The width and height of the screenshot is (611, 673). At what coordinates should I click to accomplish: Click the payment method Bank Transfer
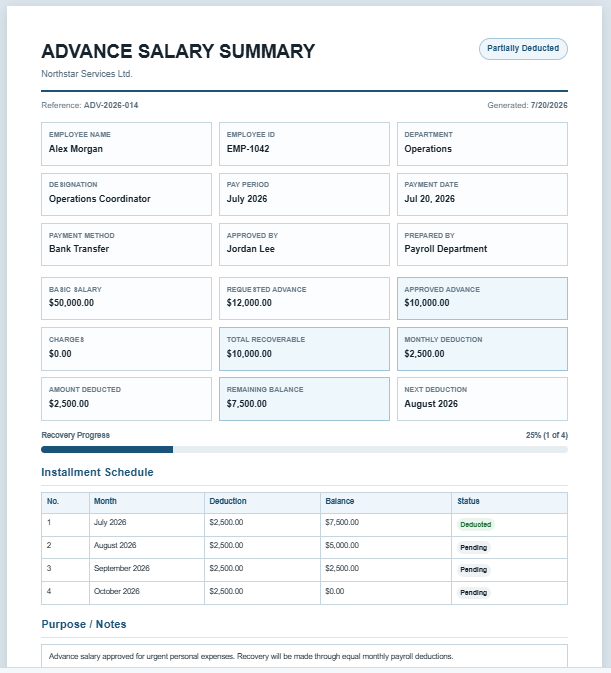click(x=79, y=249)
